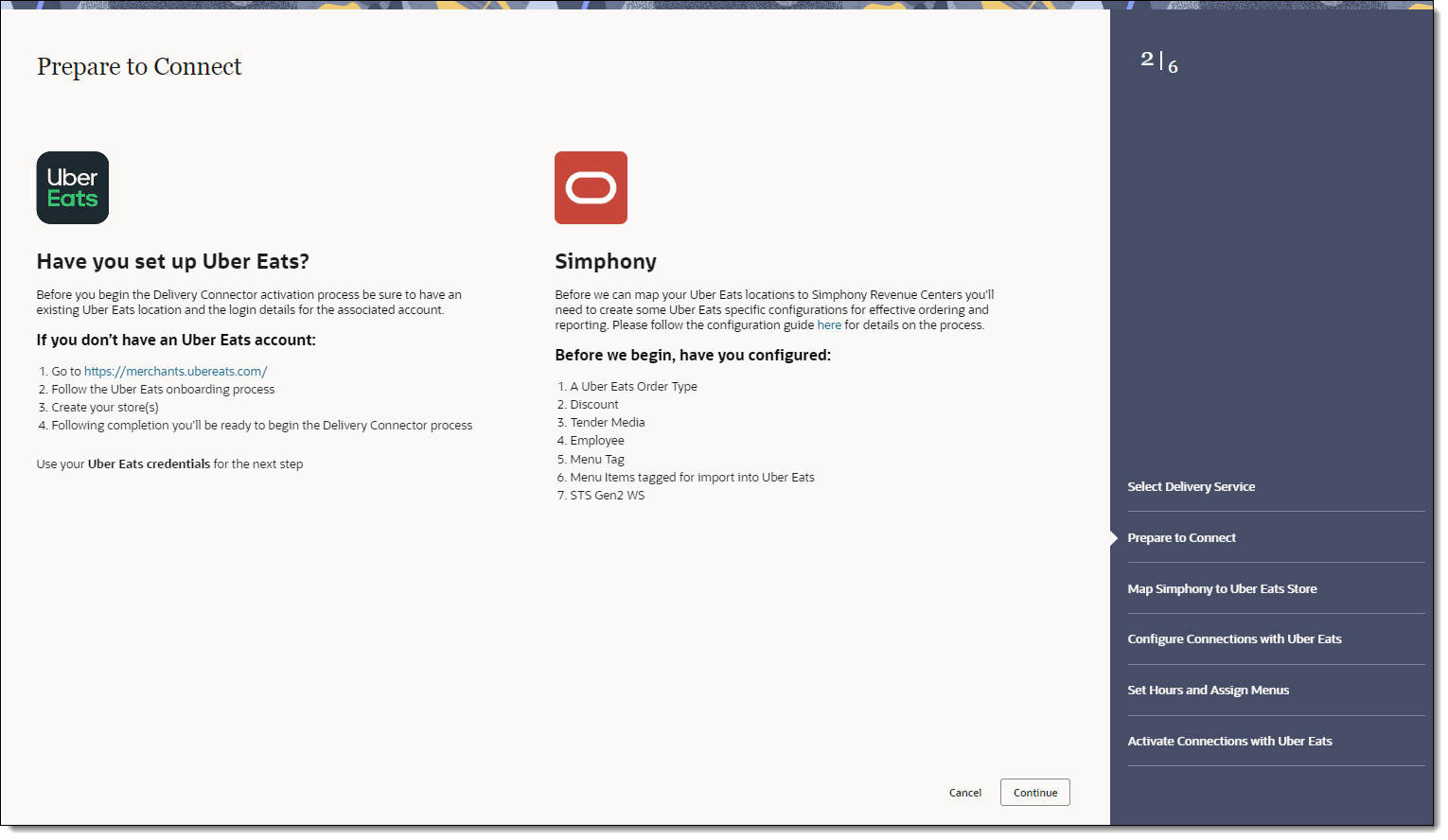Click the red Oracle Simphony logo icon
The image size is (1448, 840).
[x=591, y=187]
